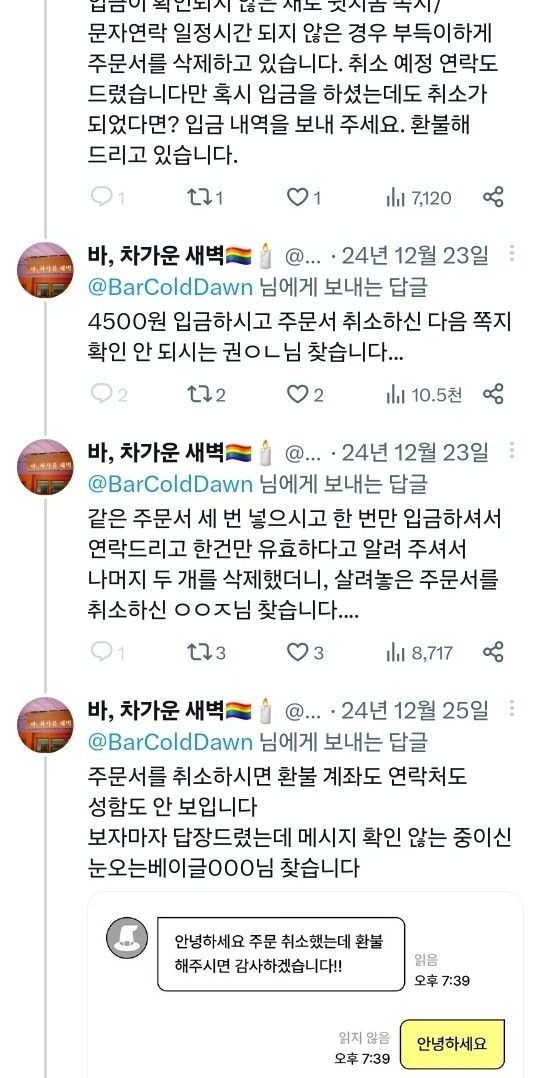The image size is (539, 1078).
Task: Open more options on first 12월 23일 tweet
Action: click(512, 253)
